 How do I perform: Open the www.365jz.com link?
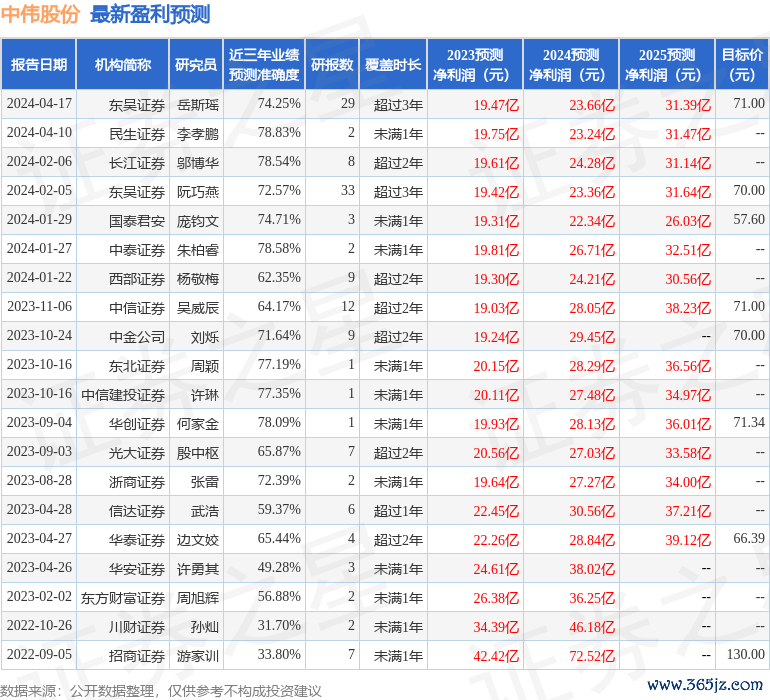(x=705, y=684)
